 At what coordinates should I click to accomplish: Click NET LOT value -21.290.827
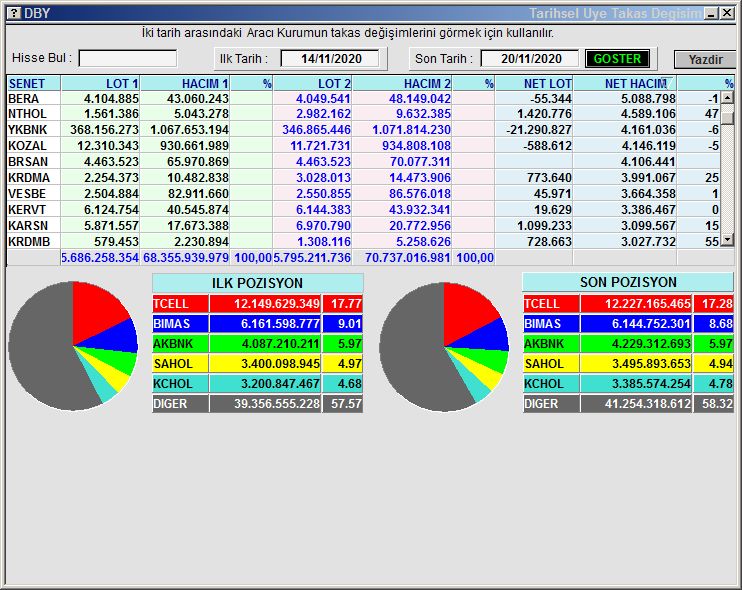(x=539, y=130)
